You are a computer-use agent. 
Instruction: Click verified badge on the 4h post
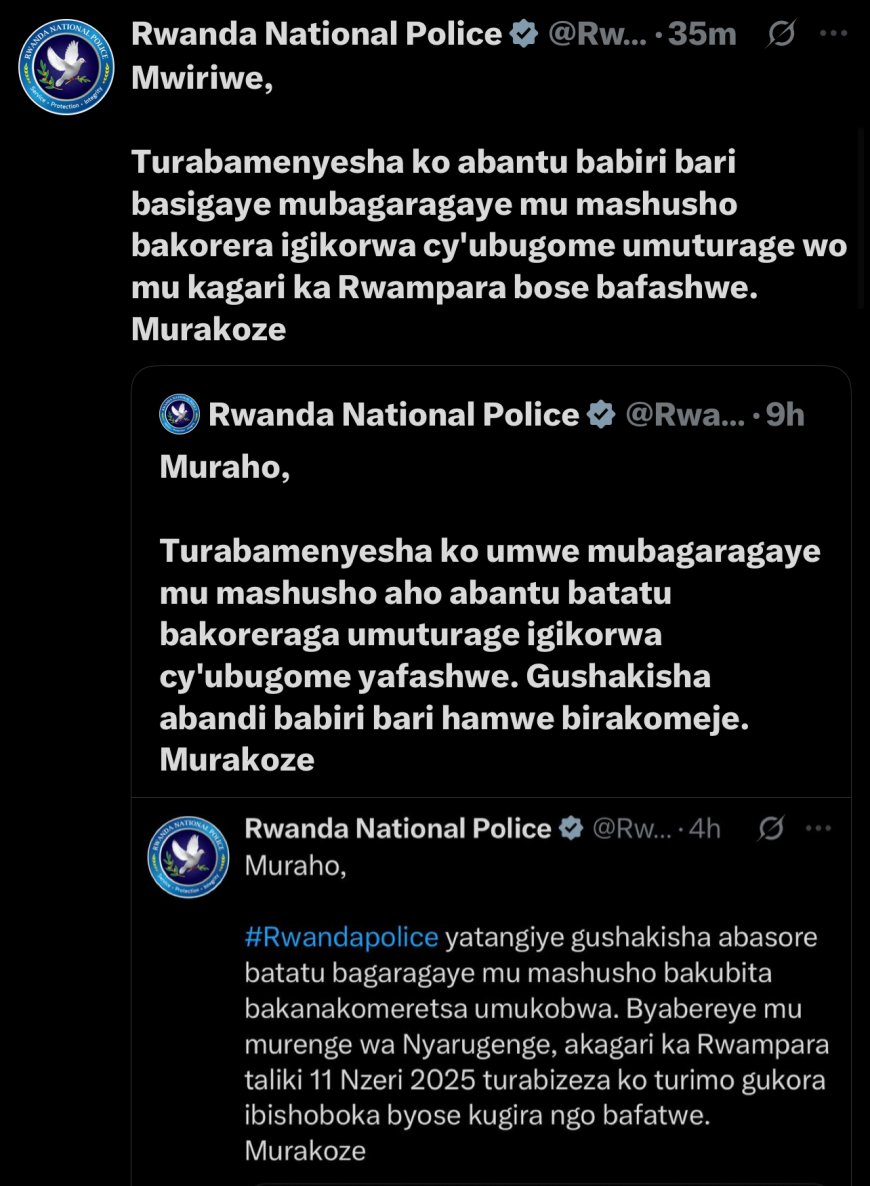[x=570, y=828]
